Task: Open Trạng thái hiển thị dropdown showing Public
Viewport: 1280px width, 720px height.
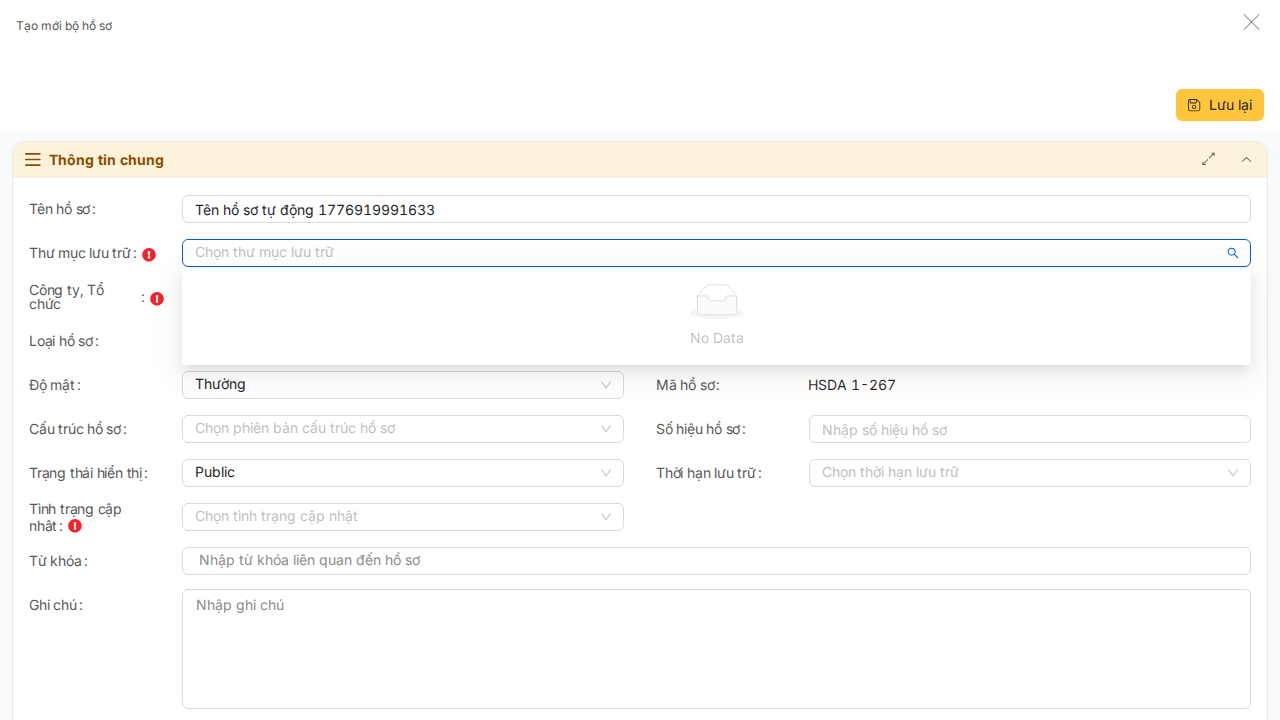Action: click(402, 473)
